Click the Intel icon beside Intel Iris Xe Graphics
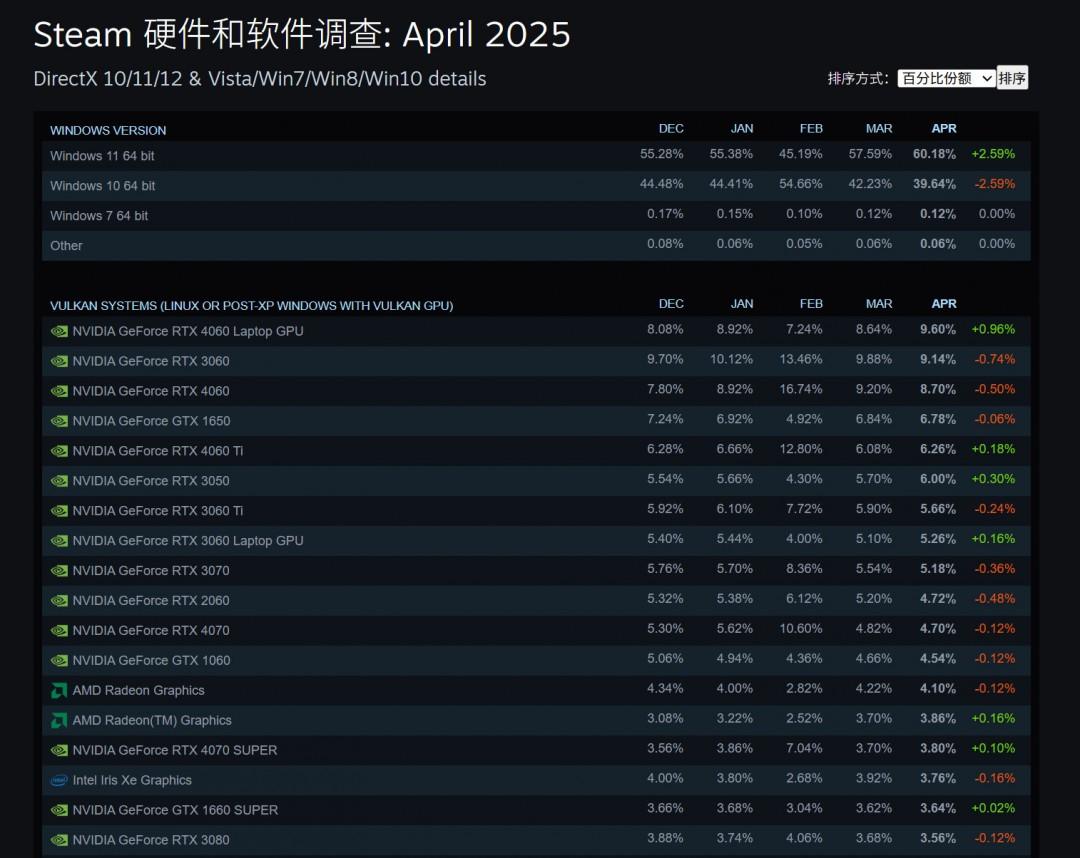Viewport: 1080px width, 858px height. (58, 780)
